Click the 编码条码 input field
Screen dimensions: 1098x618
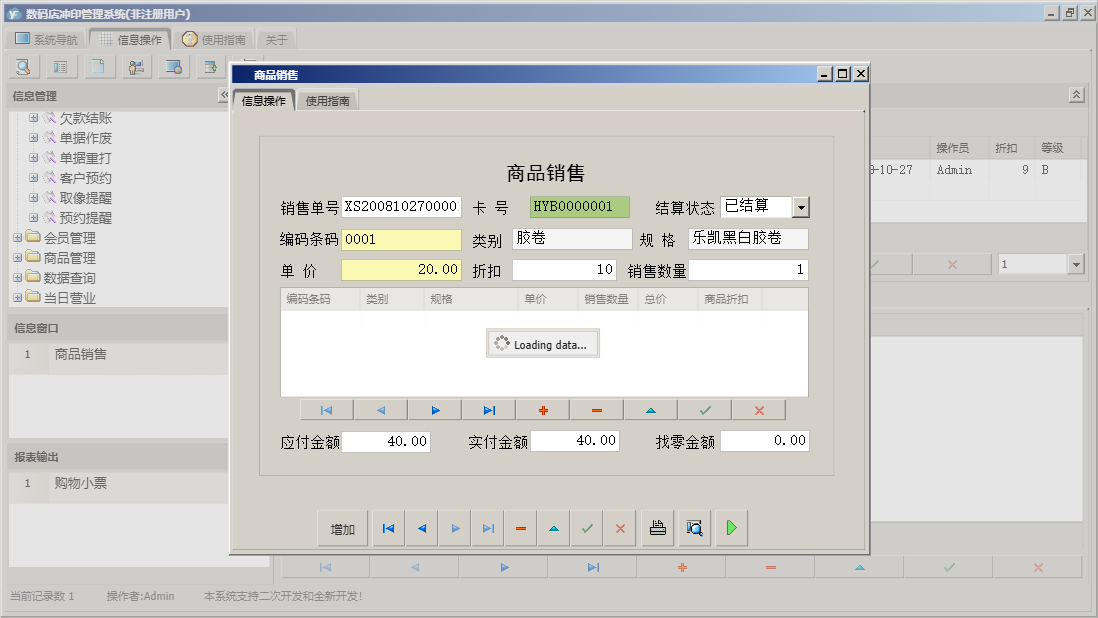[x=401, y=240]
